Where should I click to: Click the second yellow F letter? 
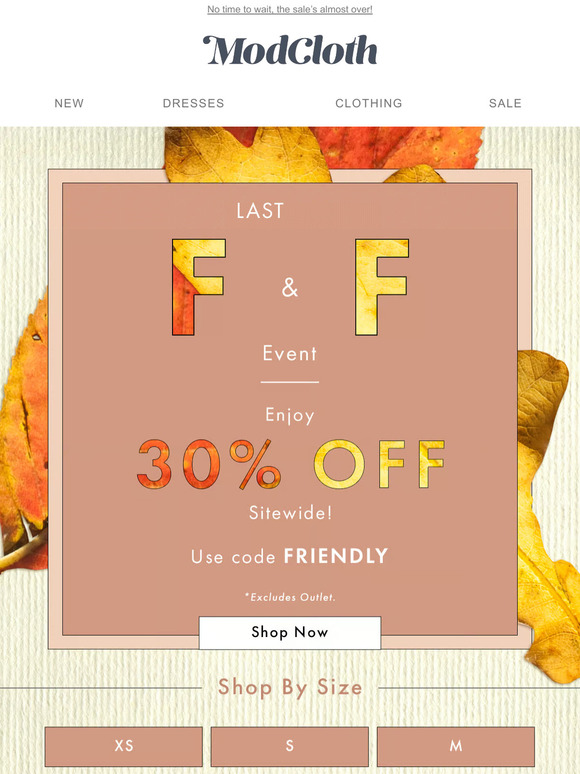[382, 287]
